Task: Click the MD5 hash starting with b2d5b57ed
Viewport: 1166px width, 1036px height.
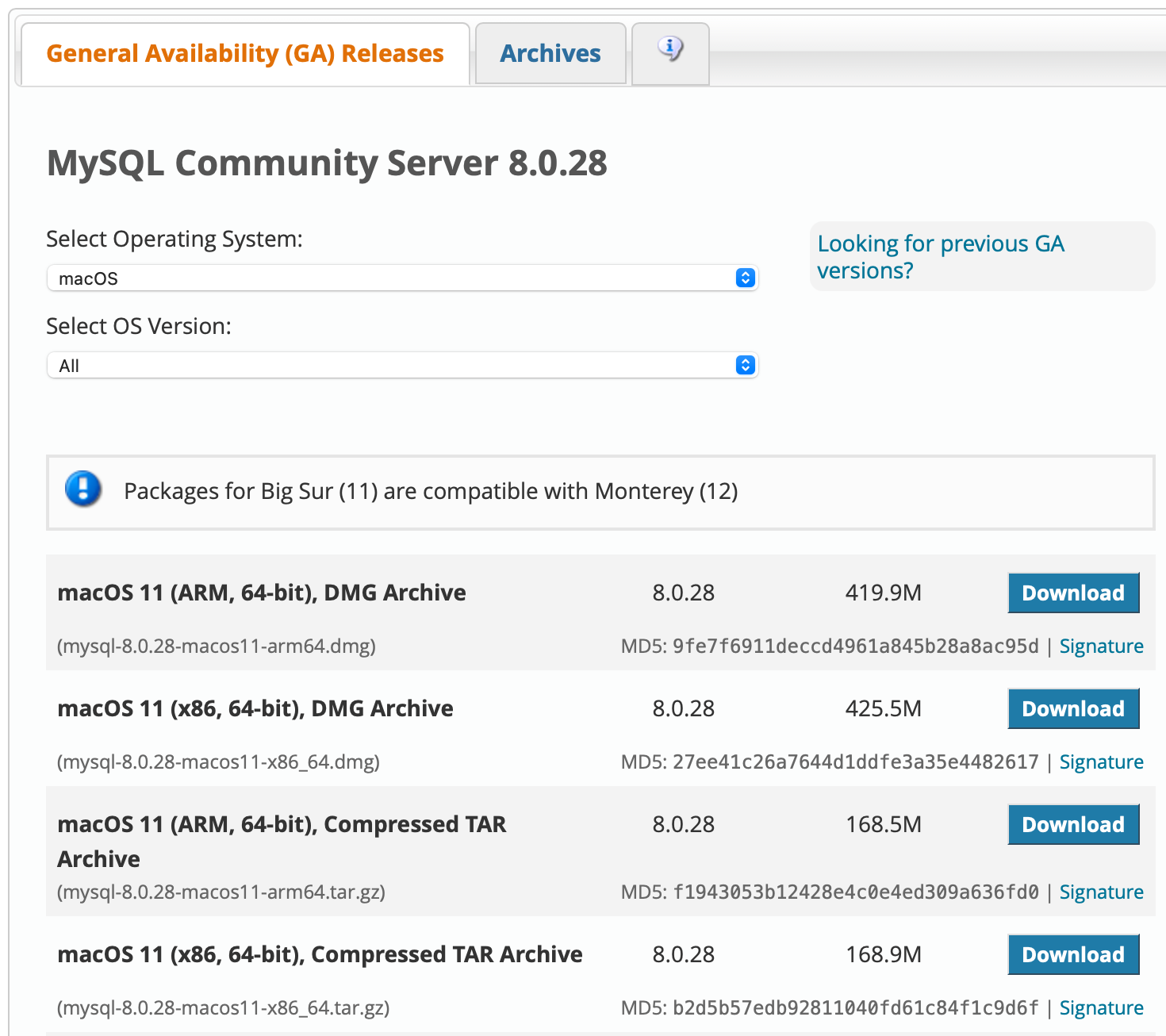Action: point(855,1008)
